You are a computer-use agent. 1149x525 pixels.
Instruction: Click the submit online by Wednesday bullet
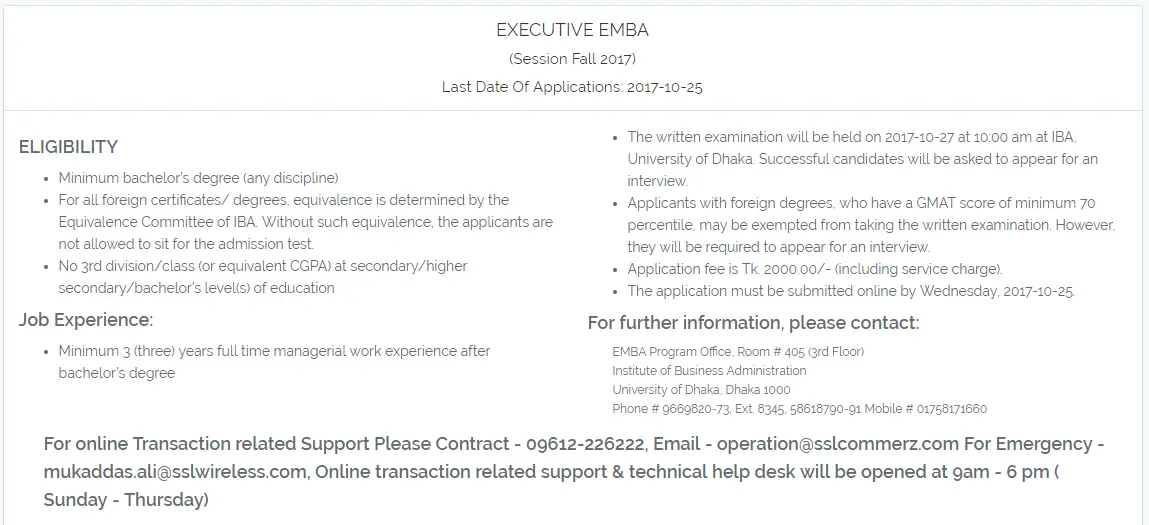click(850, 291)
